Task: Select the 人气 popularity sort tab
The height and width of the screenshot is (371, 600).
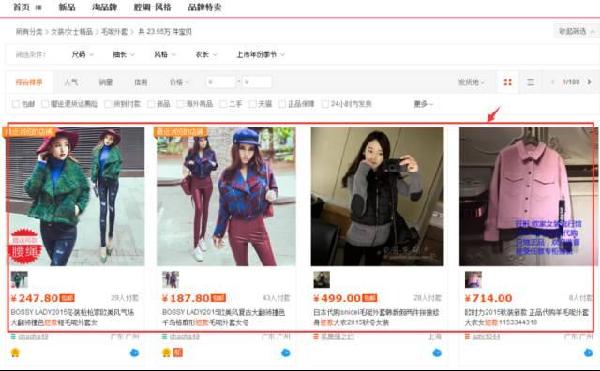Action: [71, 82]
